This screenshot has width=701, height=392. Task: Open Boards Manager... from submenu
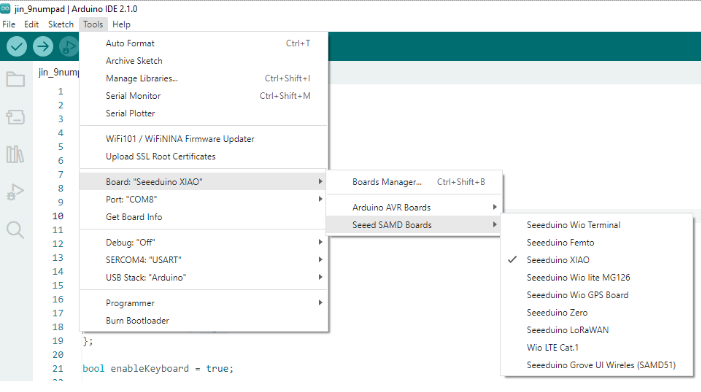[x=414, y=182]
